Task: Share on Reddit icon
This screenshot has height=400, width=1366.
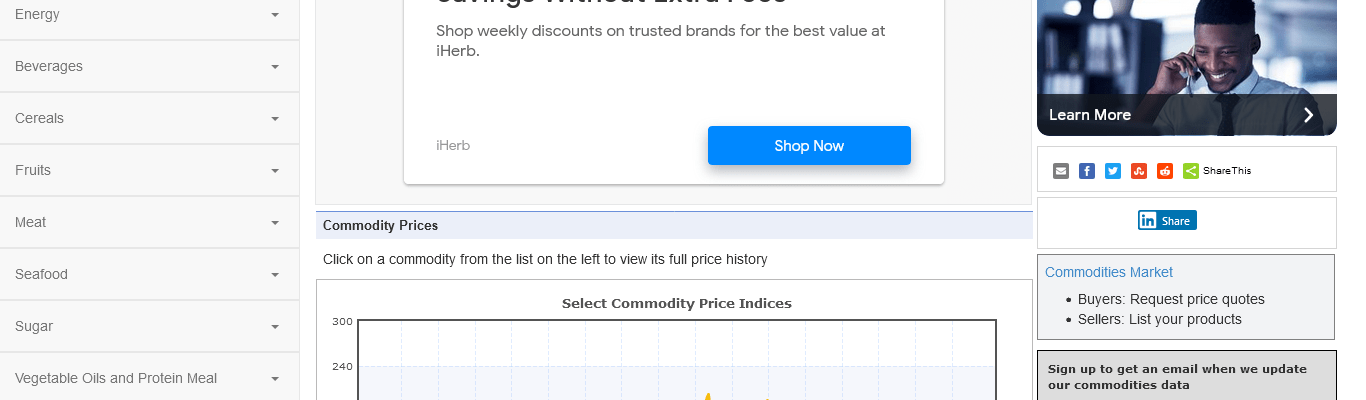Action: [1165, 171]
